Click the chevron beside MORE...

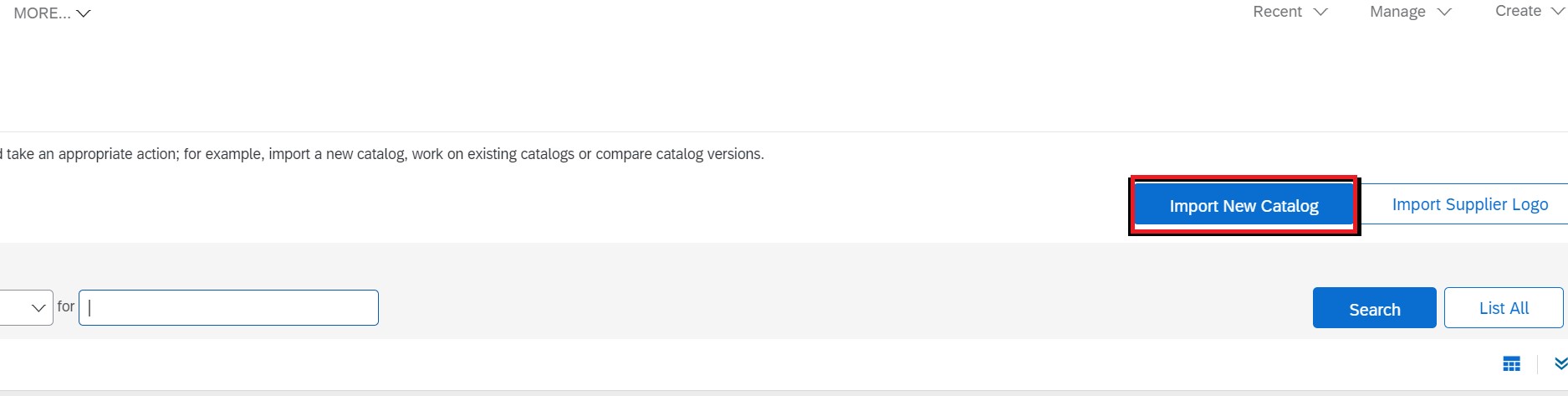pyautogui.click(x=83, y=13)
